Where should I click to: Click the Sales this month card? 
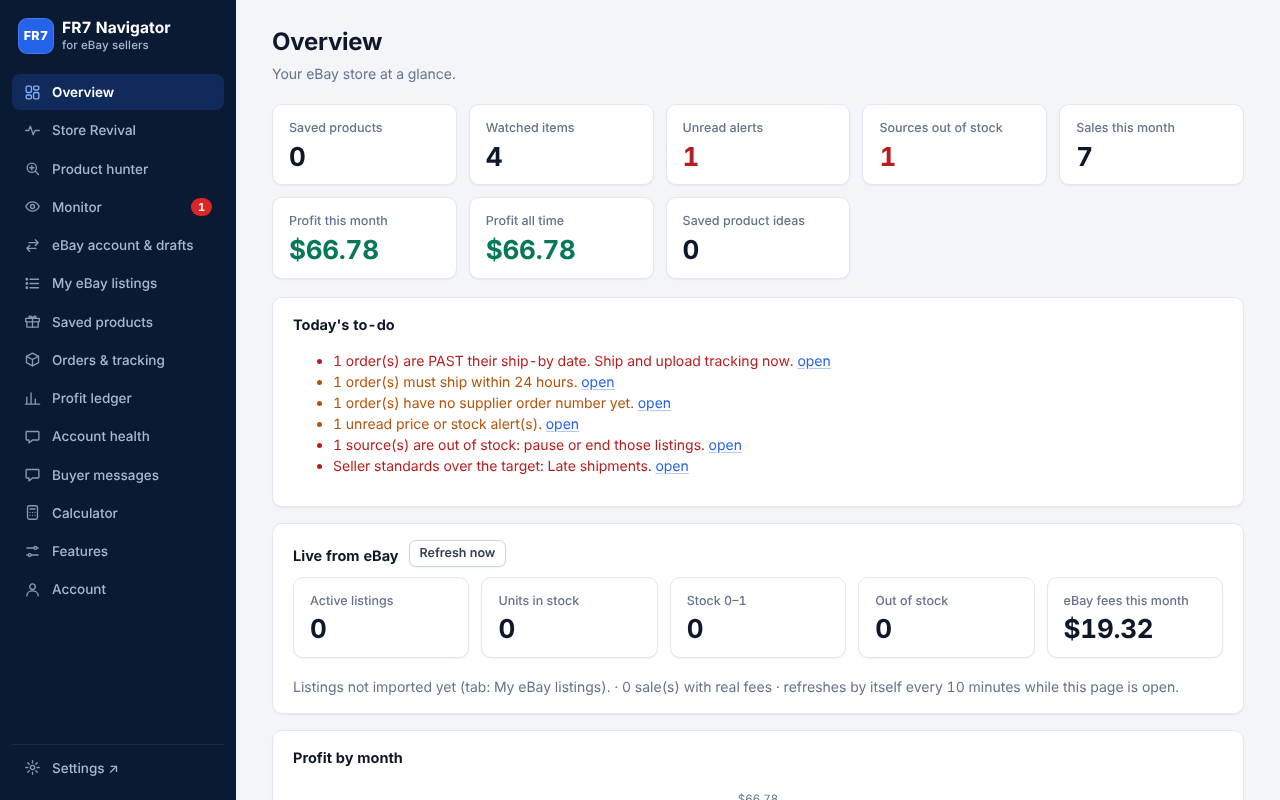1151,145
